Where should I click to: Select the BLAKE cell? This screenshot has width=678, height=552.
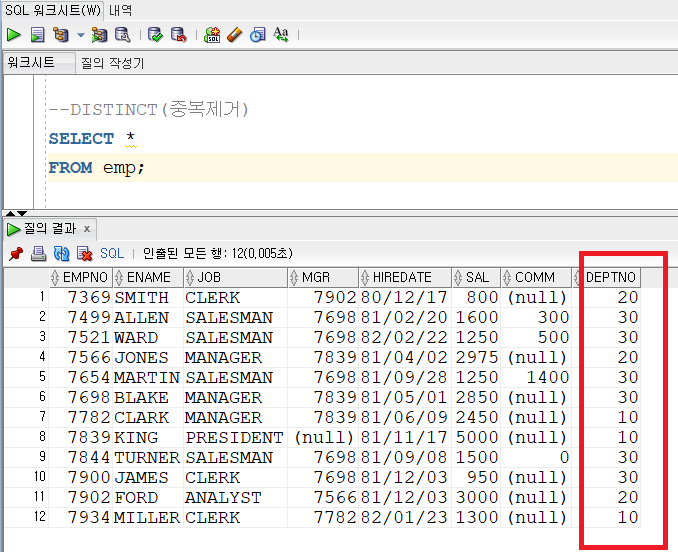(x=148, y=398)
